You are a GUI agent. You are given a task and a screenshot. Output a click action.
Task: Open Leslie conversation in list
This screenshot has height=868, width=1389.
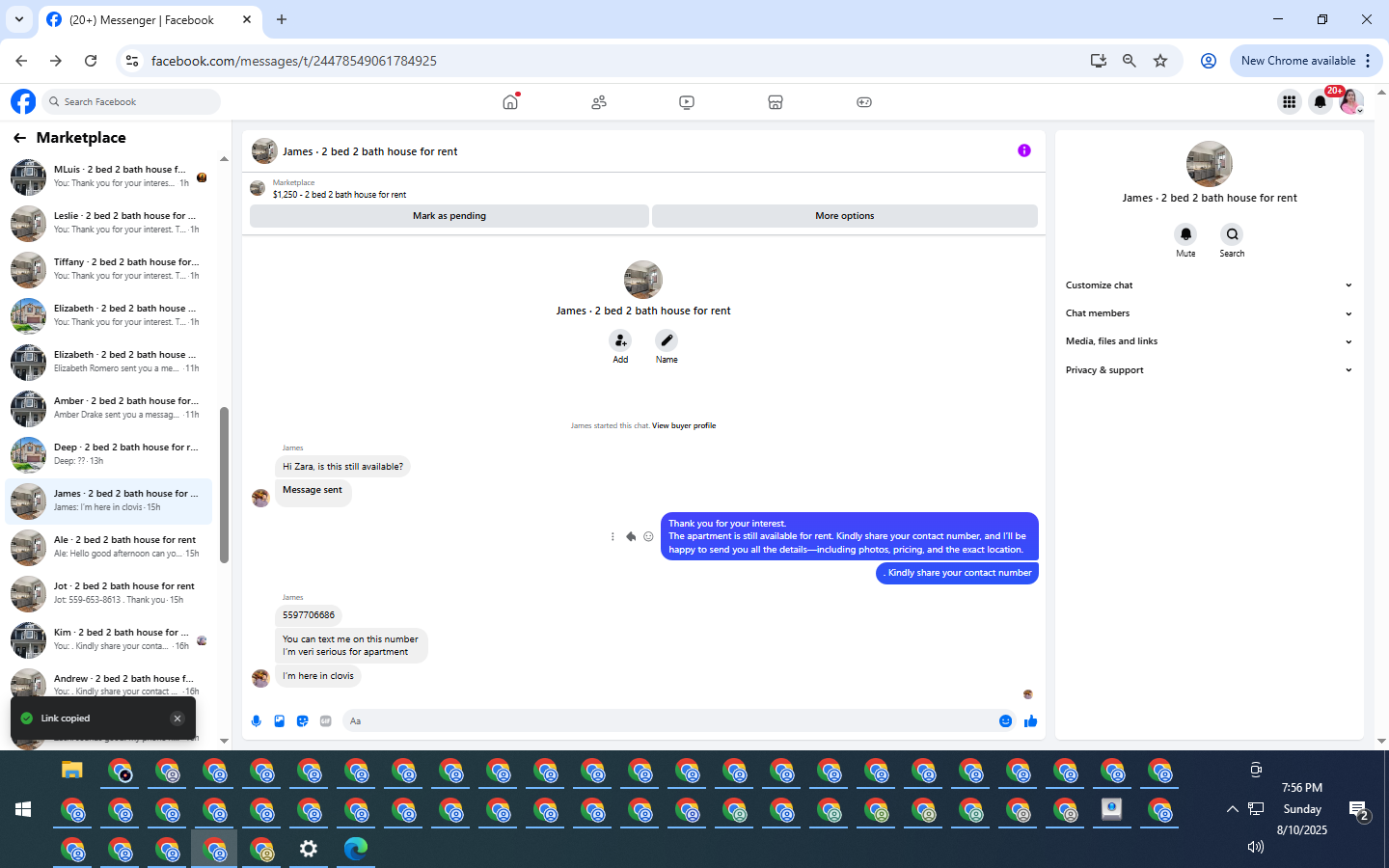[108, 223]
